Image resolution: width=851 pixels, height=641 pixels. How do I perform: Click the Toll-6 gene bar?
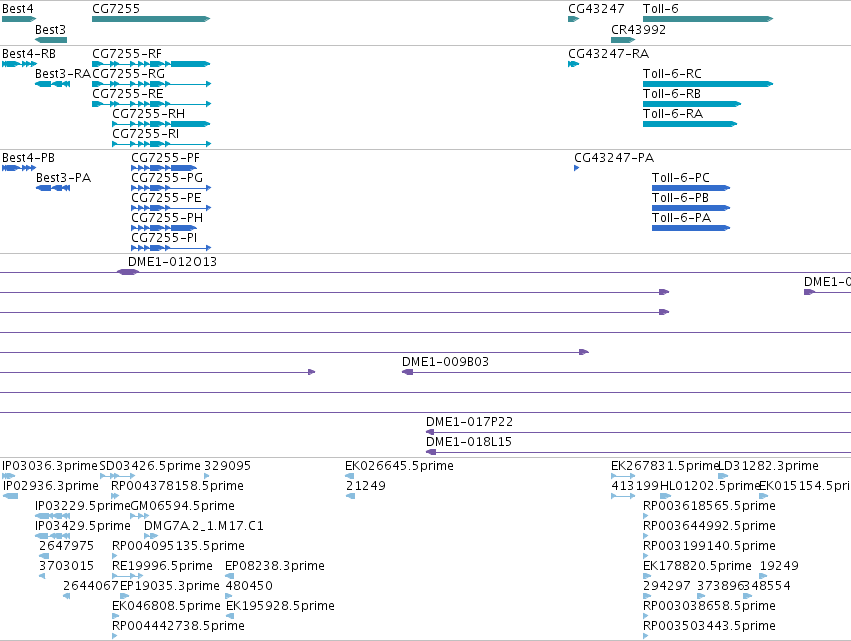coord(708,19)
